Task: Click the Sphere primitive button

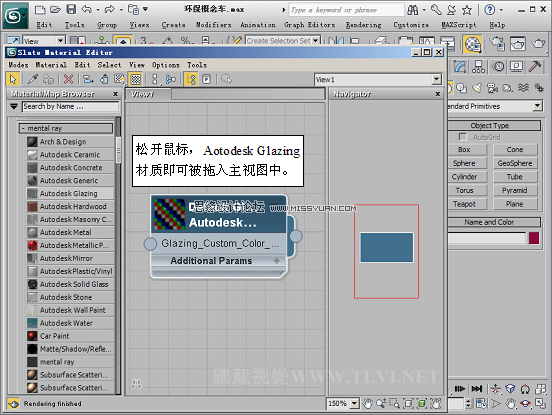Action: pyautogui.click(x=467, y=163)
